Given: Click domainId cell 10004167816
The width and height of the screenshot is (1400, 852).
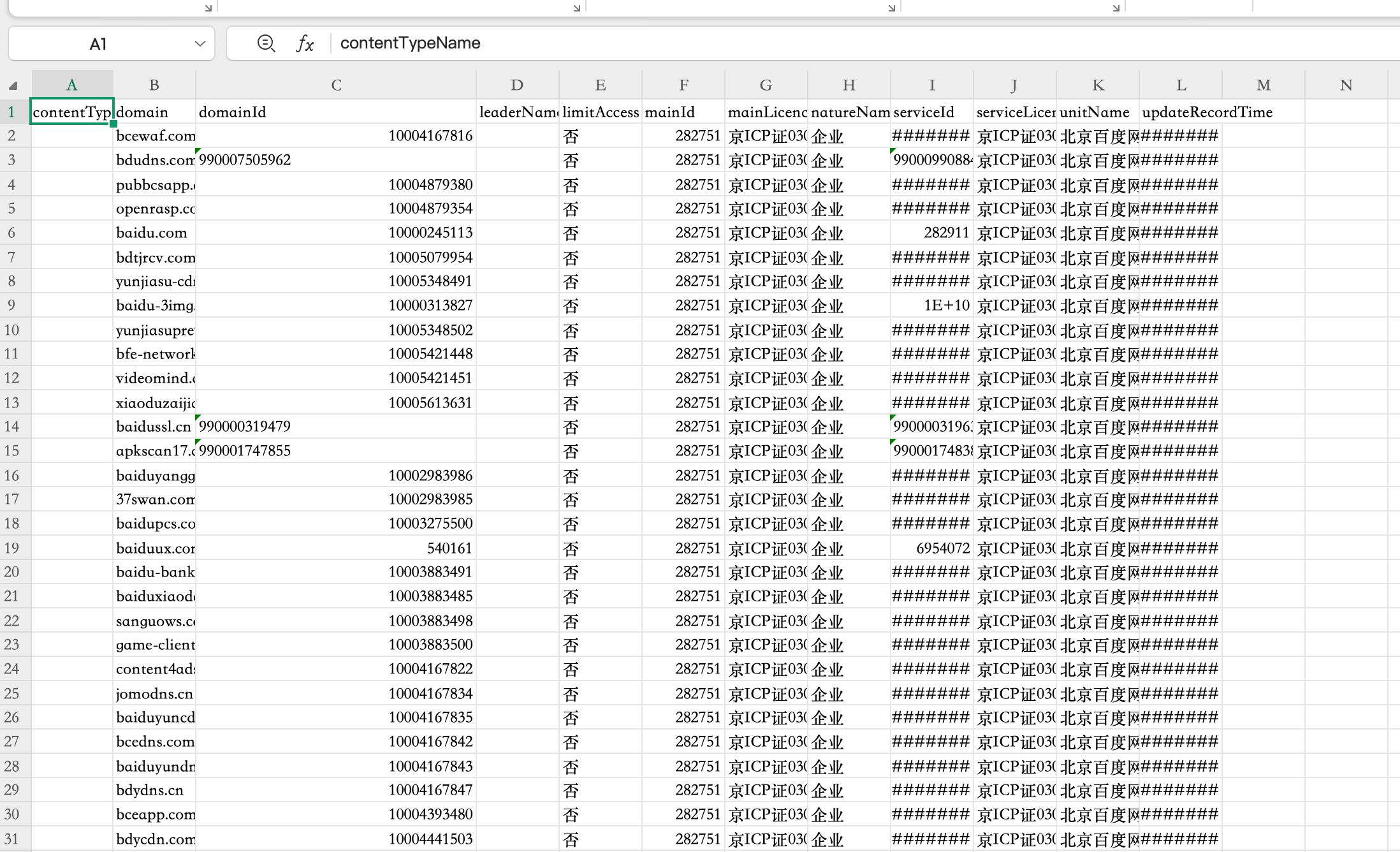Looking at the screenshot, I should coord(336,136).
